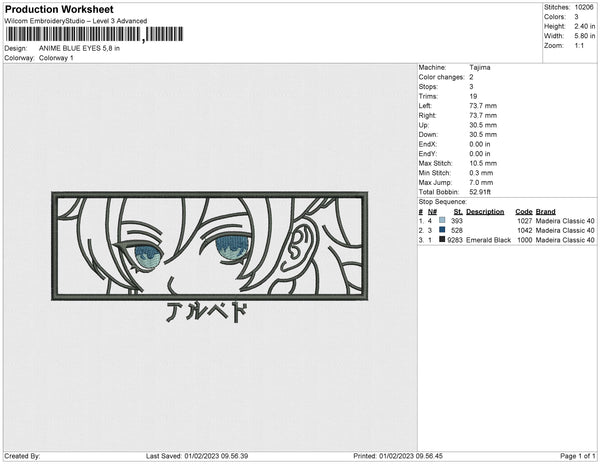Click the 'St.' column header
The image size is (600, 464).
point(458,212)
